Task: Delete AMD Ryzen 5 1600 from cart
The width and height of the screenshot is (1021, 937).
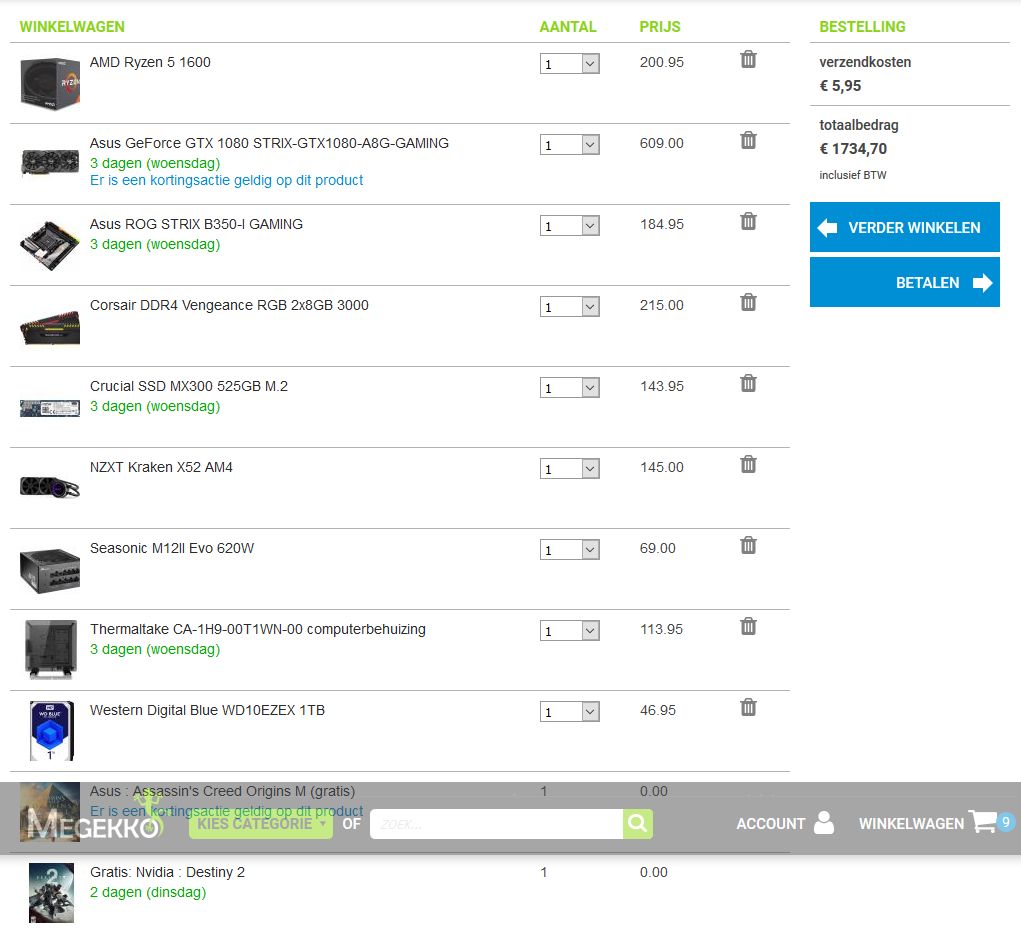Action: 748,59
